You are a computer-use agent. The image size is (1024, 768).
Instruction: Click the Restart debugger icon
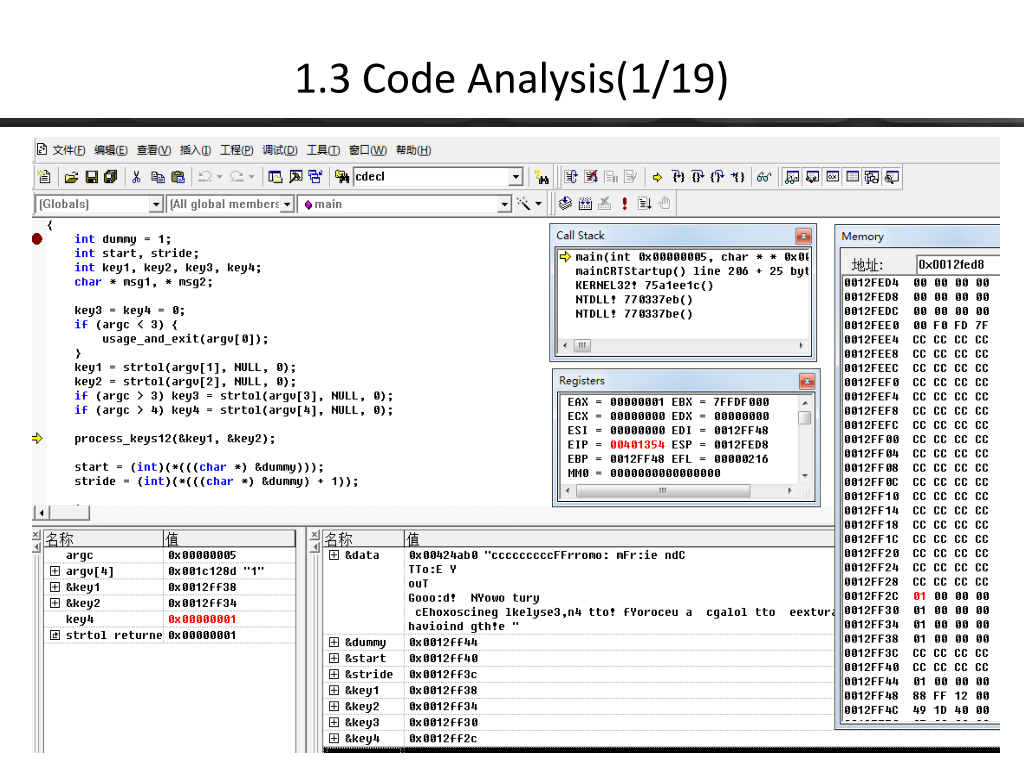tap(571, 177)
